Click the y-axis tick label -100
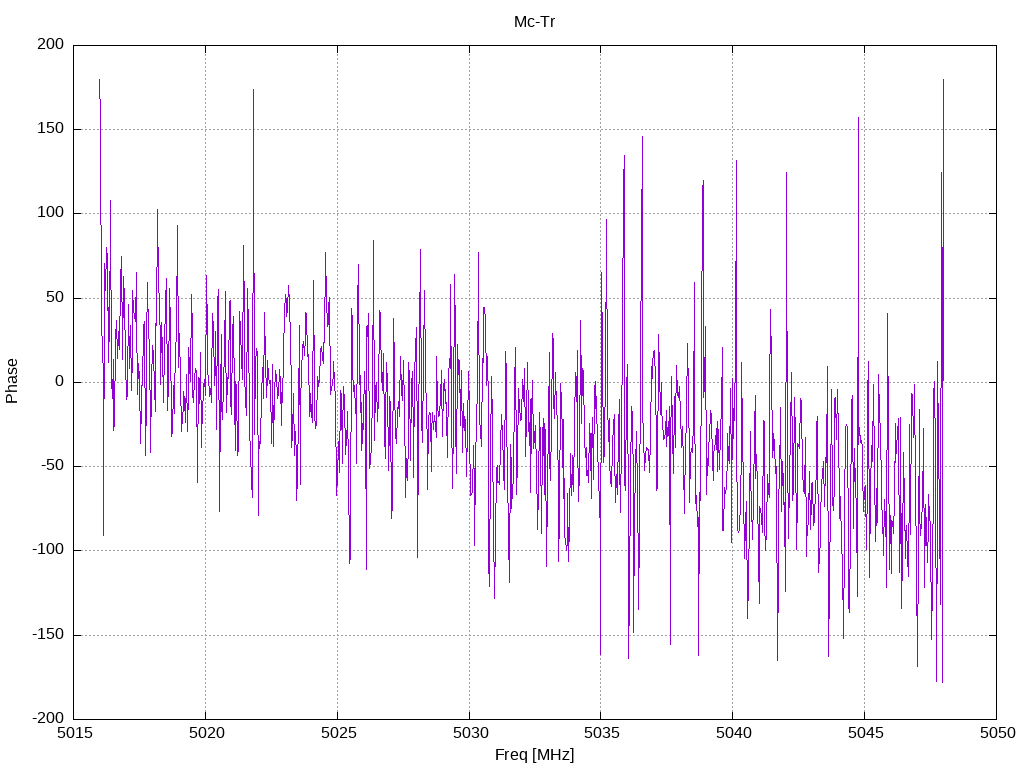This screenshot has width=1024, height=768. 48,550
